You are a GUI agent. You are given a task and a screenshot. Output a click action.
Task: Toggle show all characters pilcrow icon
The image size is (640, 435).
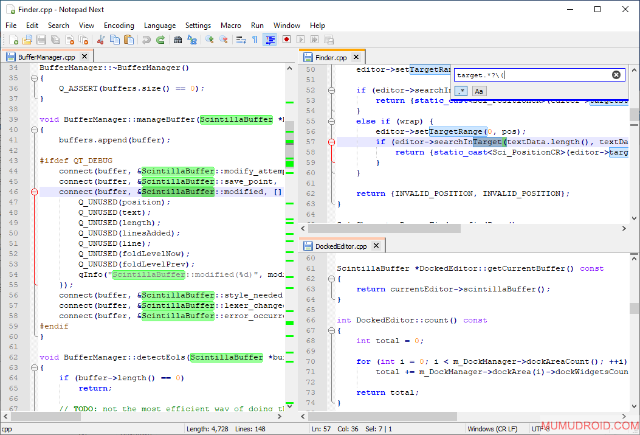[x=255, y=40]
